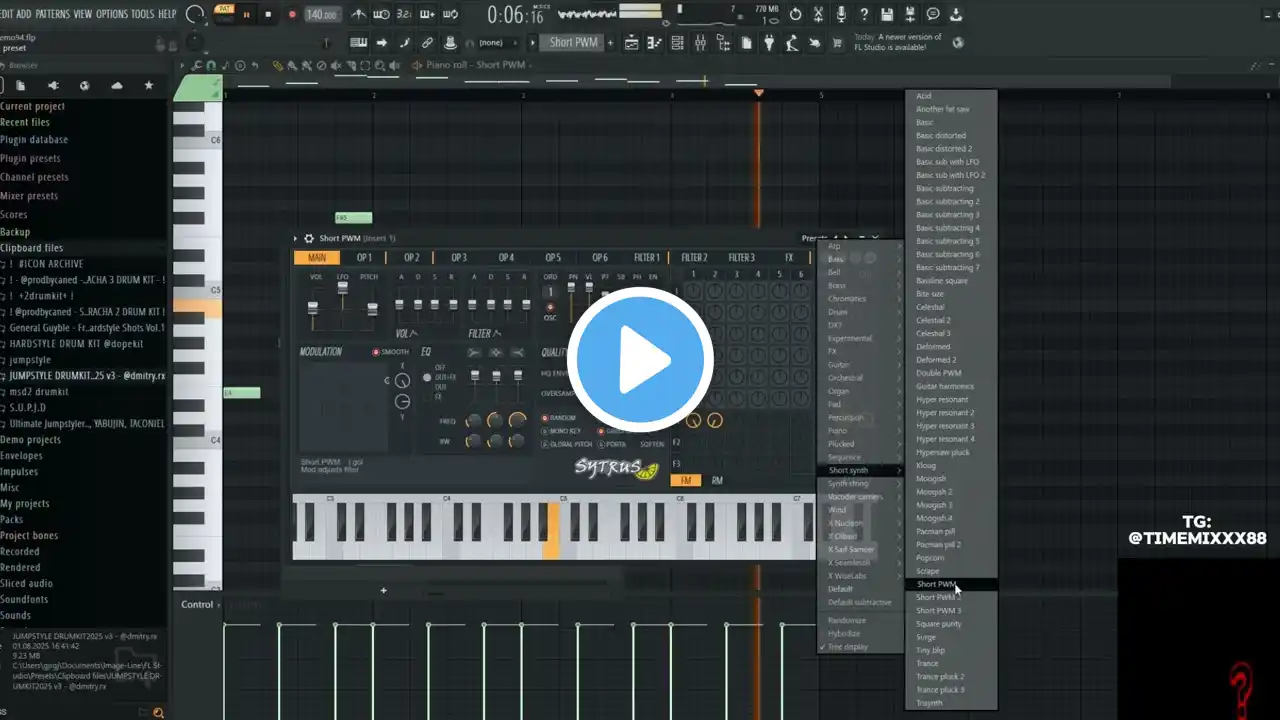Adjust the VOL slider in Sytrus main
This screenshot has width=1280, height=720.
(x=313, y=307)
